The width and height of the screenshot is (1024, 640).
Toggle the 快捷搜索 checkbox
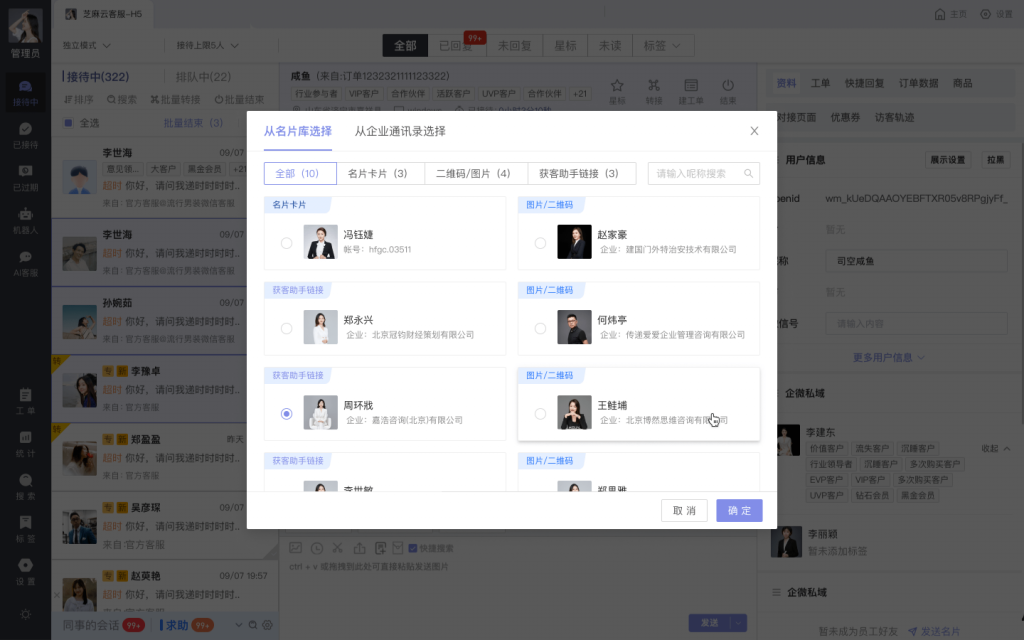[413, 548]
